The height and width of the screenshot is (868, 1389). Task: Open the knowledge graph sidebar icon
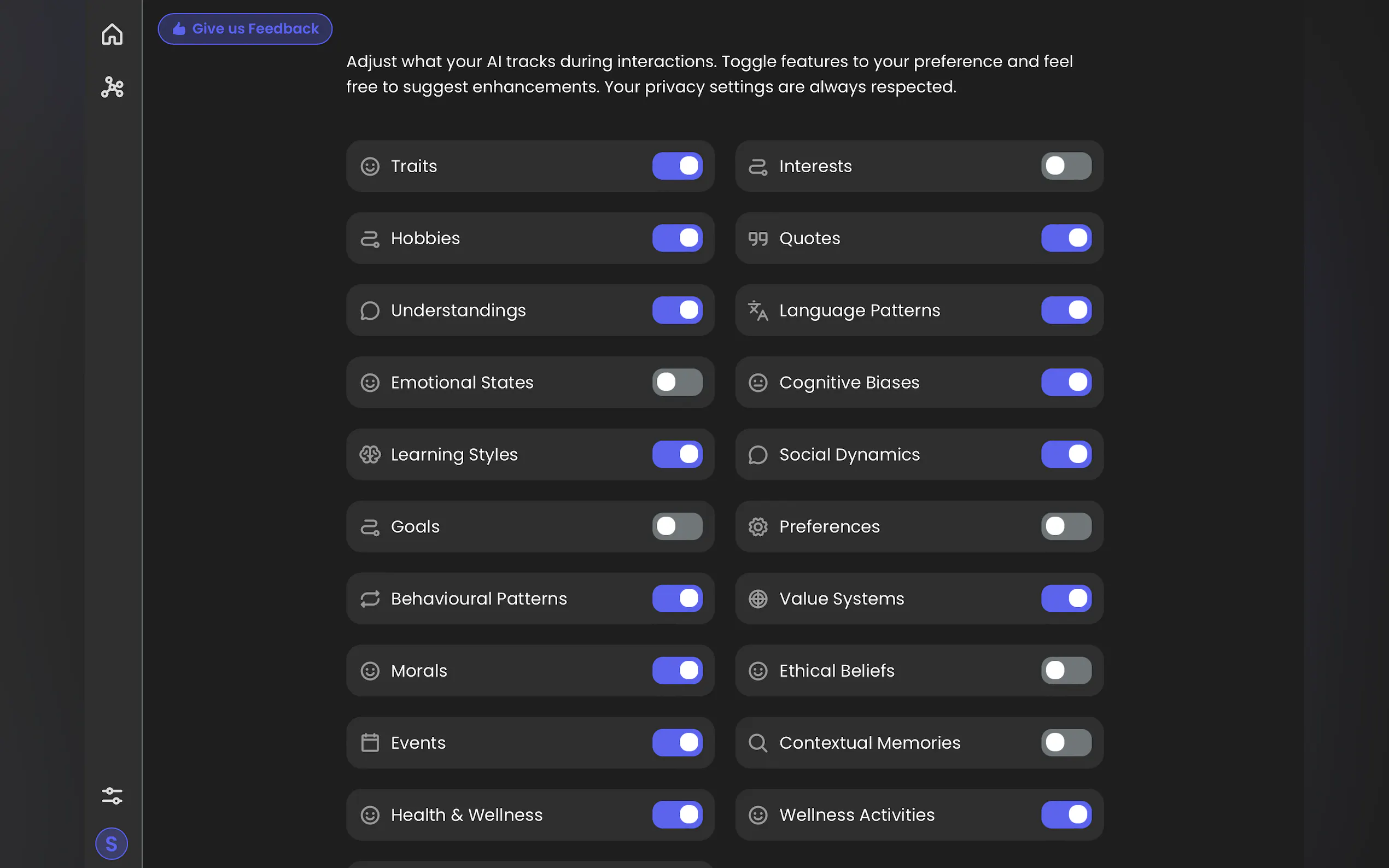tap(112, 87)
